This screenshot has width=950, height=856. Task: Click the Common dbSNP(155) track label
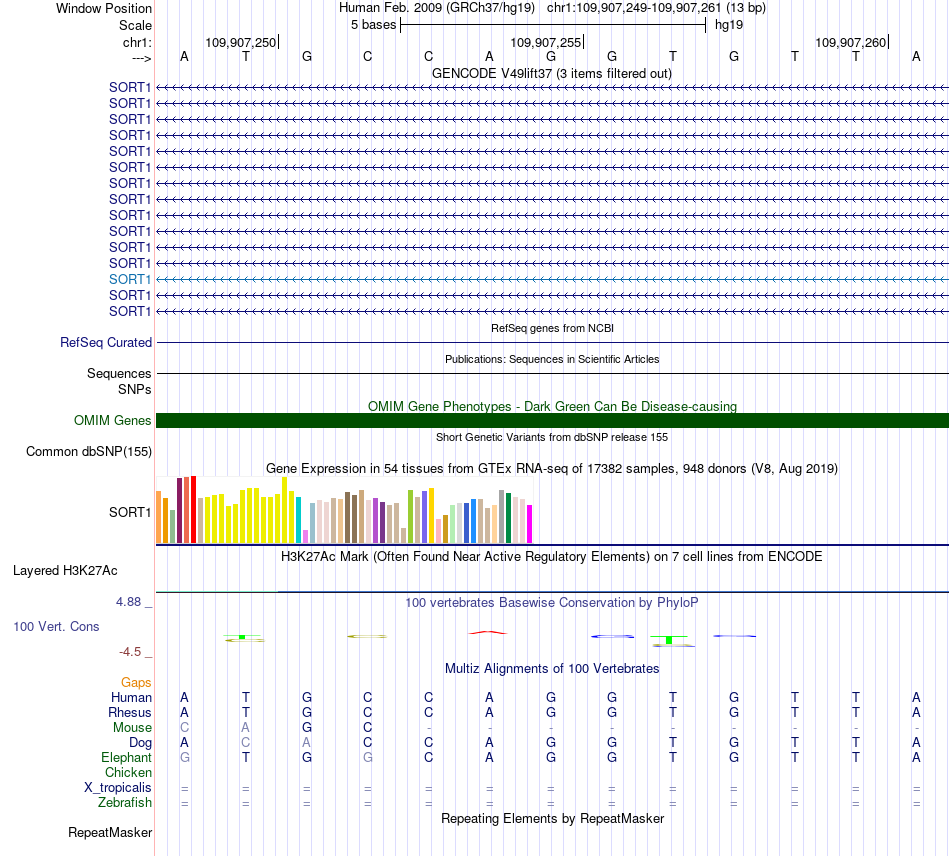tap(89, 451)
